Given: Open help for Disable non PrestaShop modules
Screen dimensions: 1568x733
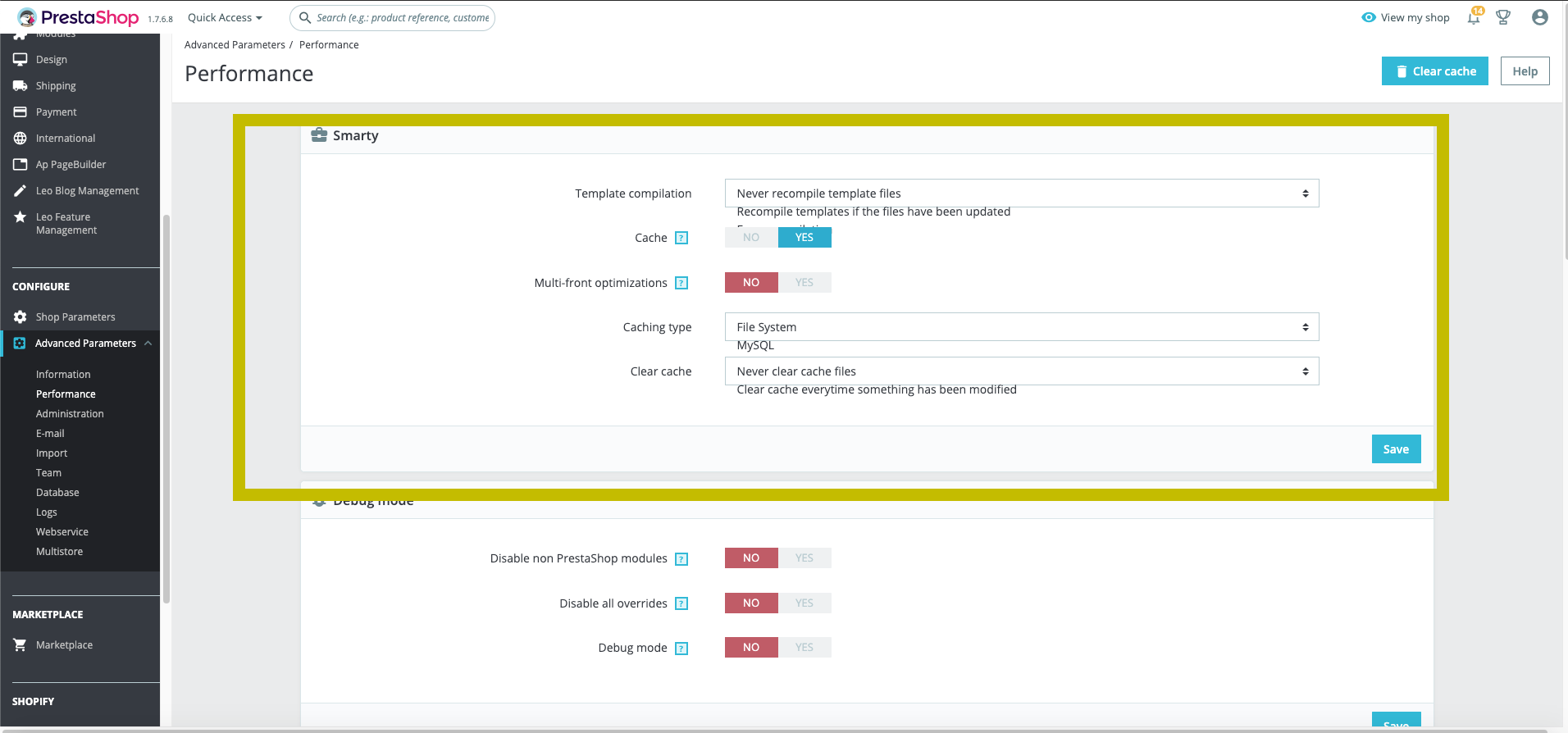Looking at the screenshot, I should click(681, 558).
